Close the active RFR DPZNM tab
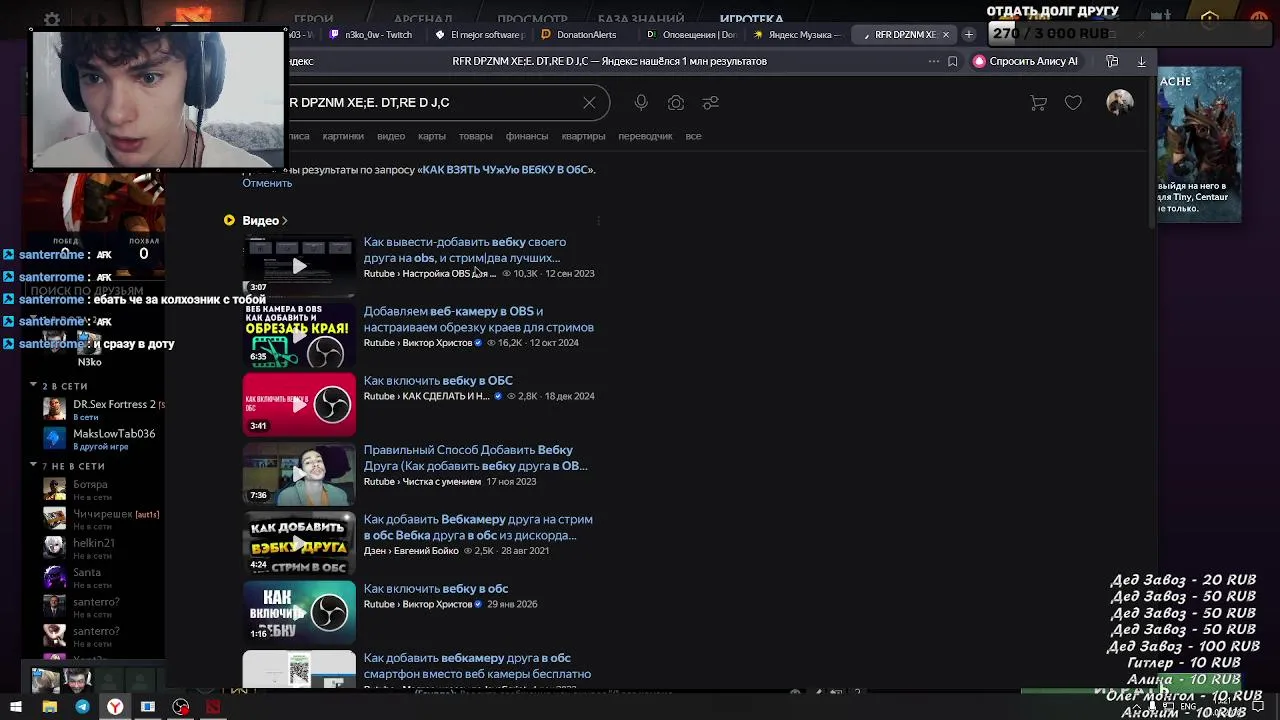 945,35
